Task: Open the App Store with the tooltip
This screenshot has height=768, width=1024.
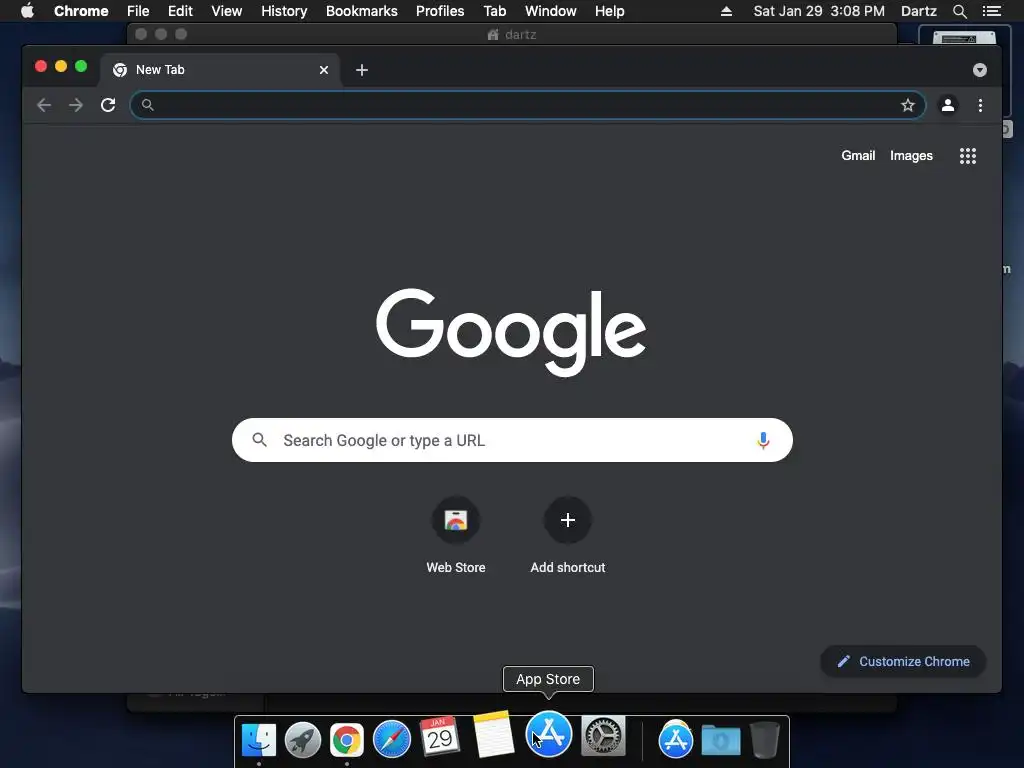Action: pyautogui.click(x=549, y=734)
